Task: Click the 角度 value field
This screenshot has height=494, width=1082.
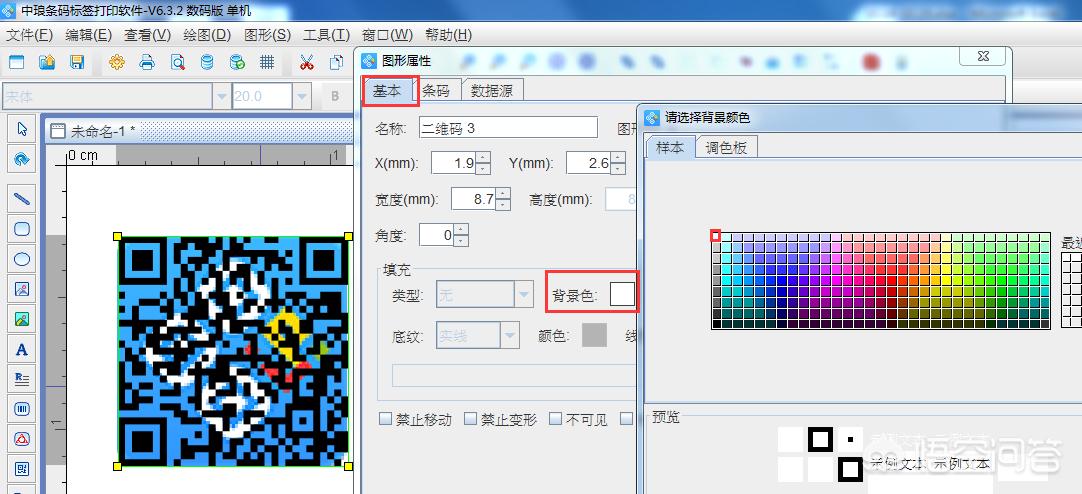Action: coord(437,235)
